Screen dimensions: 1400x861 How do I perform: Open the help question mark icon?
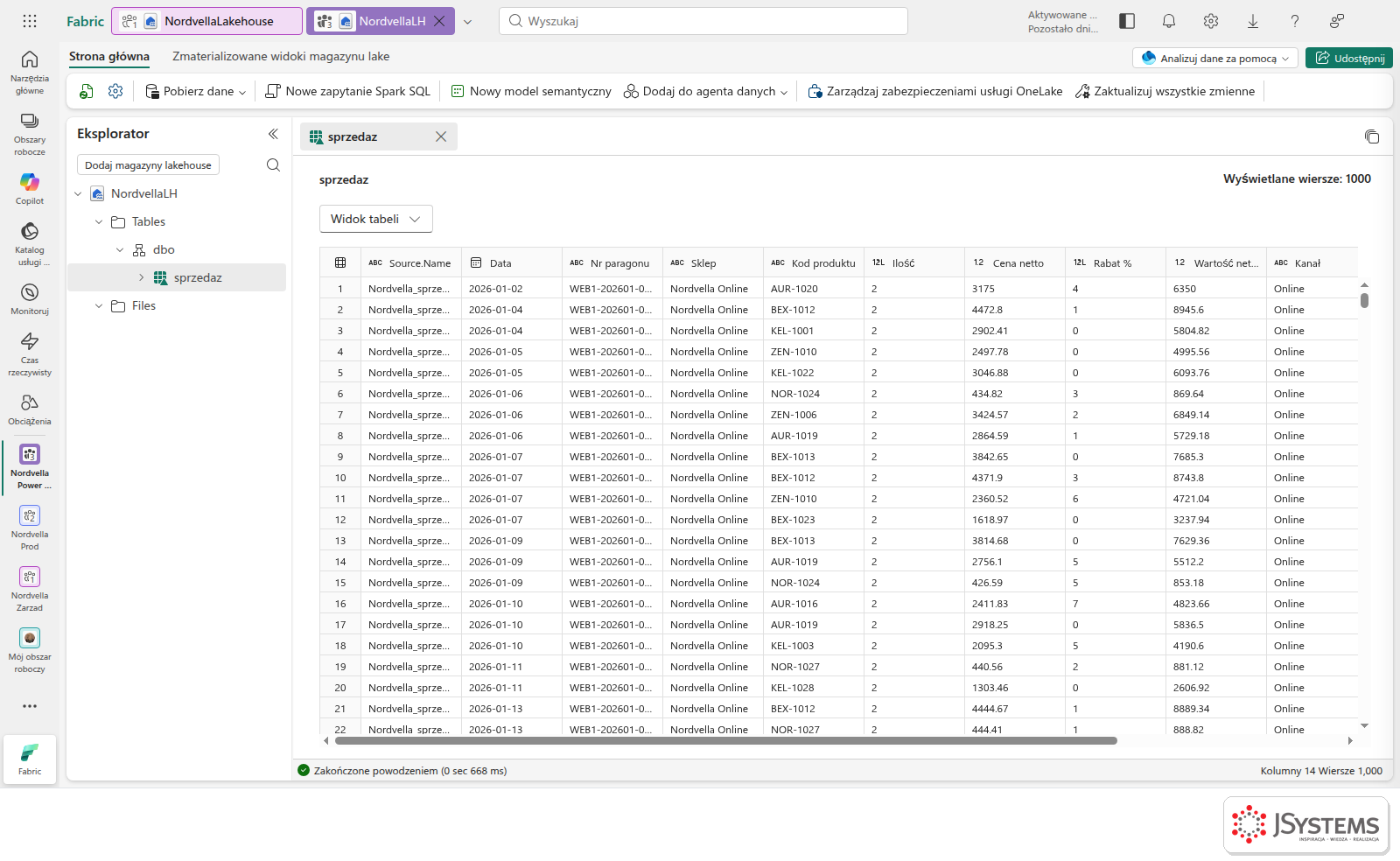coord(1295,21)
